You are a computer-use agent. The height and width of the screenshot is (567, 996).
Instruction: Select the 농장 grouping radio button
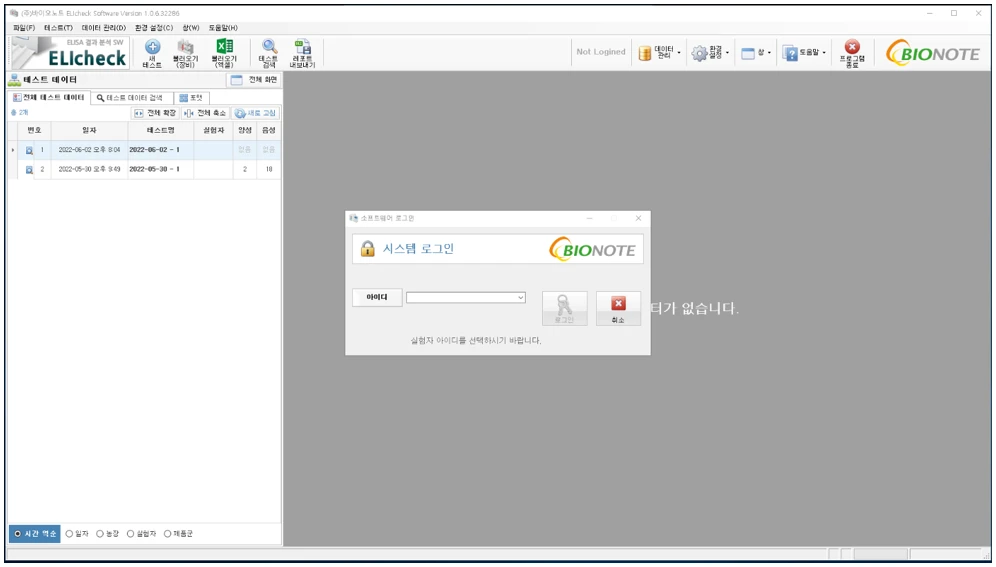pyautogui.click(x=107, y=534)
